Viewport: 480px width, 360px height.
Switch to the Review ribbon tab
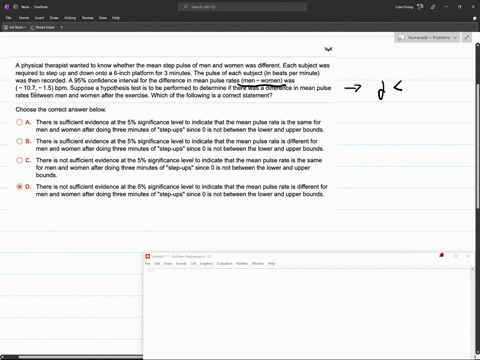pyautogui.click(x=88, y=18)
